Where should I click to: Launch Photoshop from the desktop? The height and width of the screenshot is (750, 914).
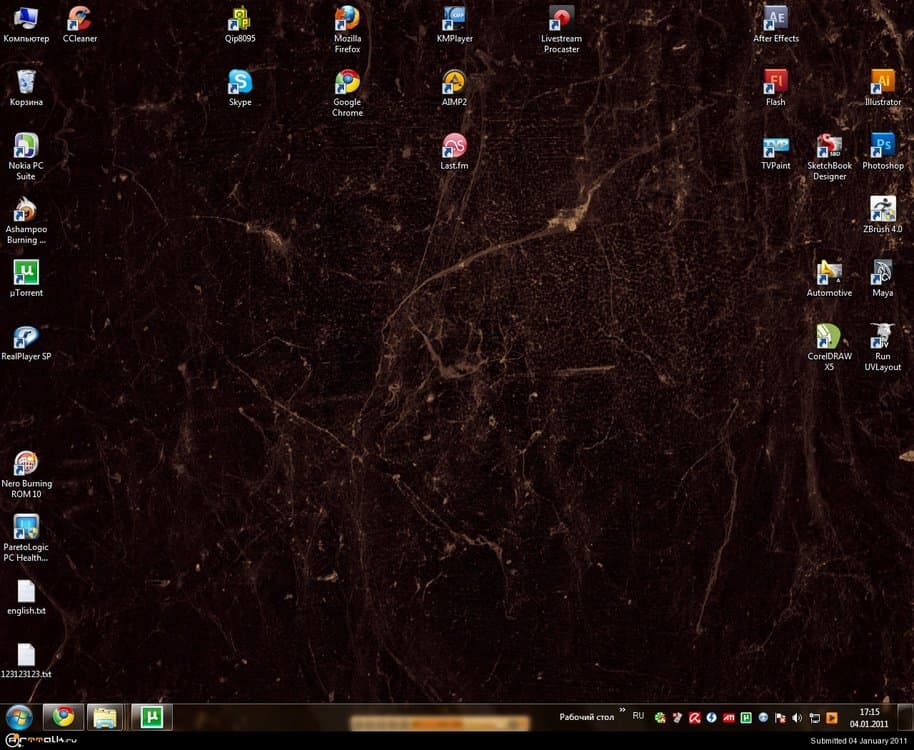[x=882, y=146]
